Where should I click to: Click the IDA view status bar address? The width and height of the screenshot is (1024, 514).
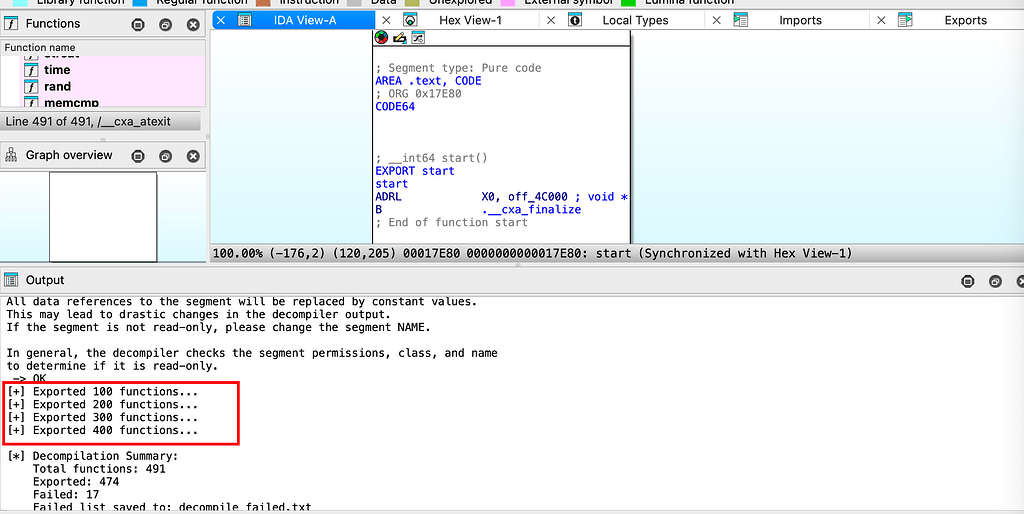point(532,253)
